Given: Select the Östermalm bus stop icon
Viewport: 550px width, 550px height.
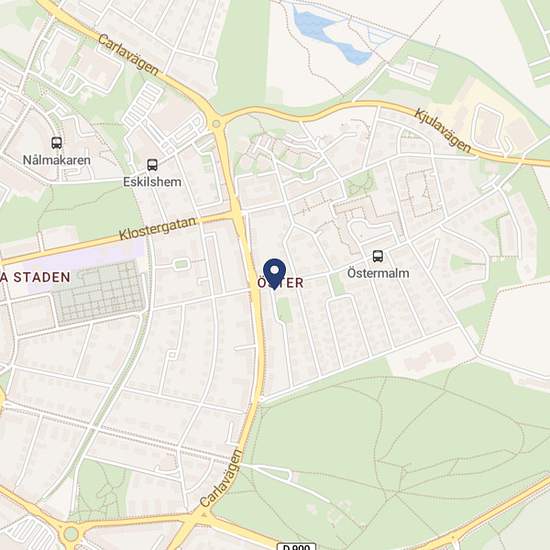Looking at the screenshot, I should click(x=377, y=256).
